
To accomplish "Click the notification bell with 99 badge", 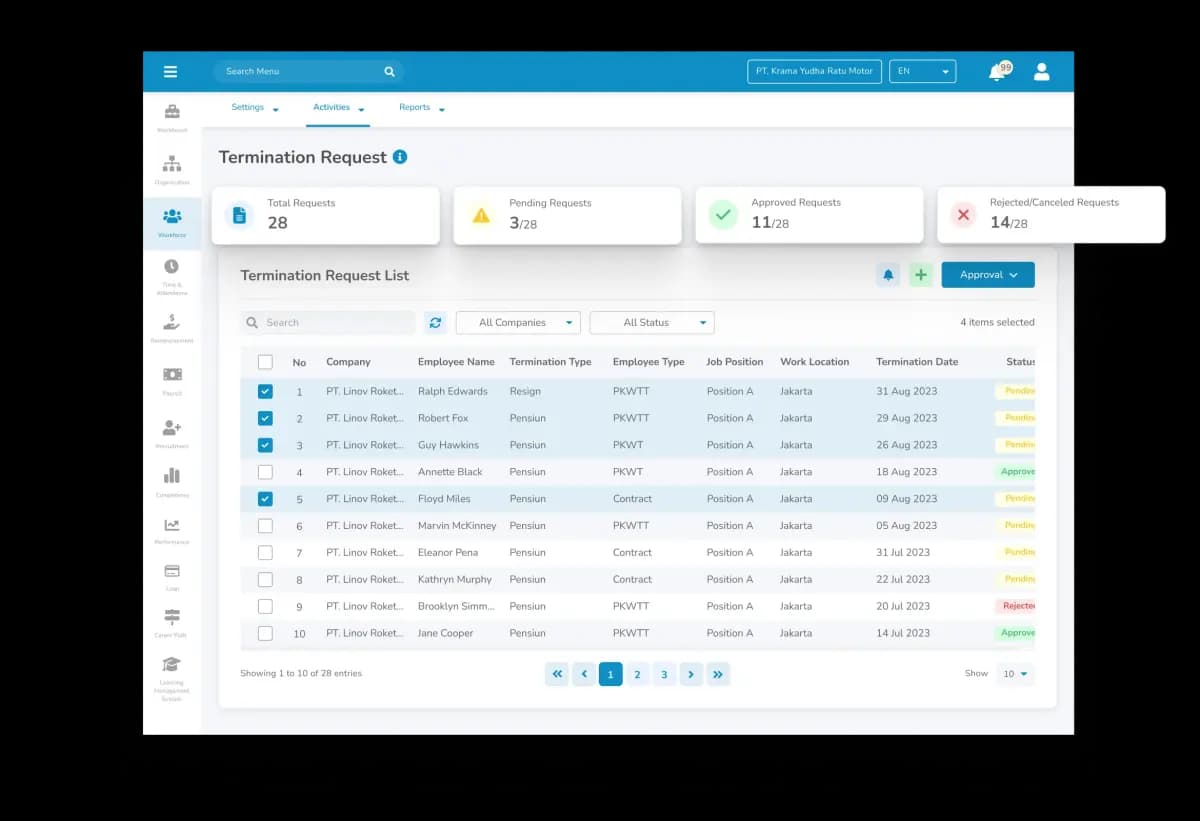I will point(999,71).
